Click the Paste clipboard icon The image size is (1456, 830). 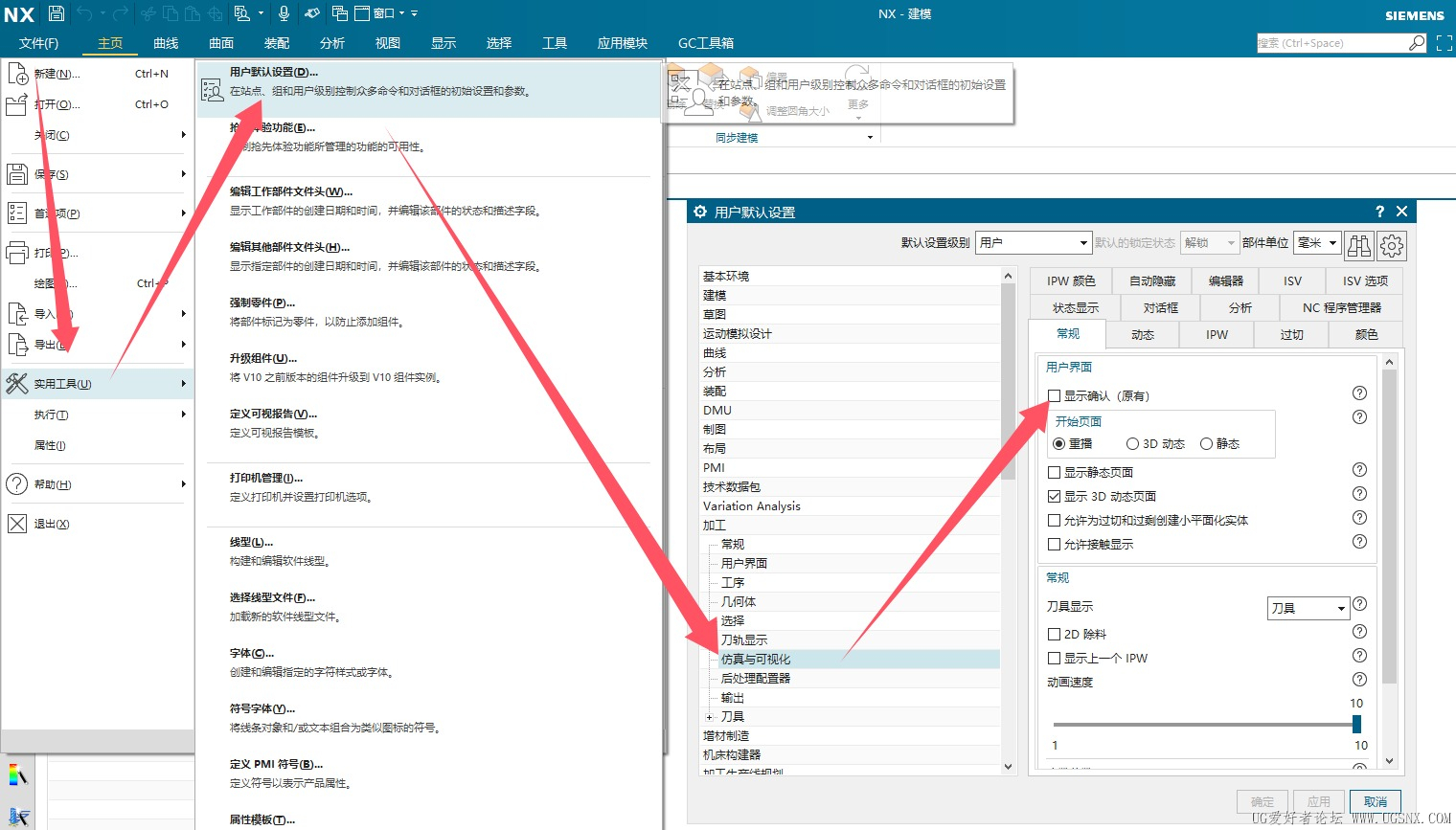tap(193, 13)
